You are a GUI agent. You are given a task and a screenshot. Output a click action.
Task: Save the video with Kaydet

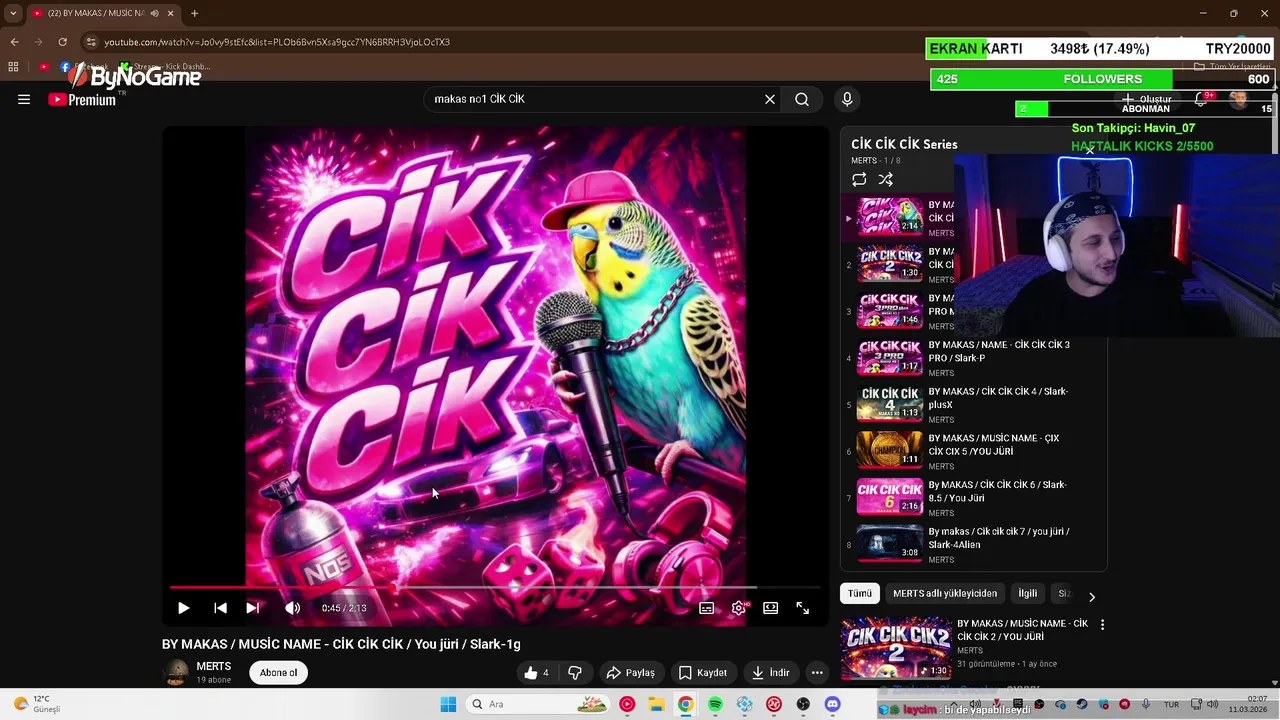tap(703, 673)
